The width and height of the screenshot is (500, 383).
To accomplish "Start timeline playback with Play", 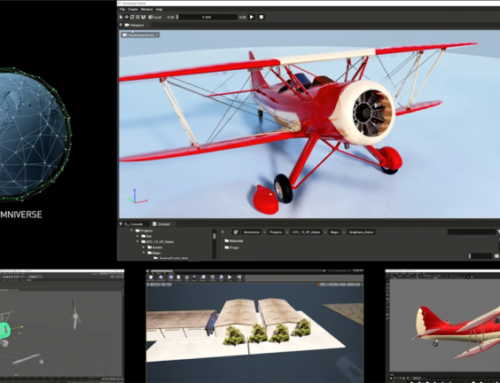I will coord(252,17).
